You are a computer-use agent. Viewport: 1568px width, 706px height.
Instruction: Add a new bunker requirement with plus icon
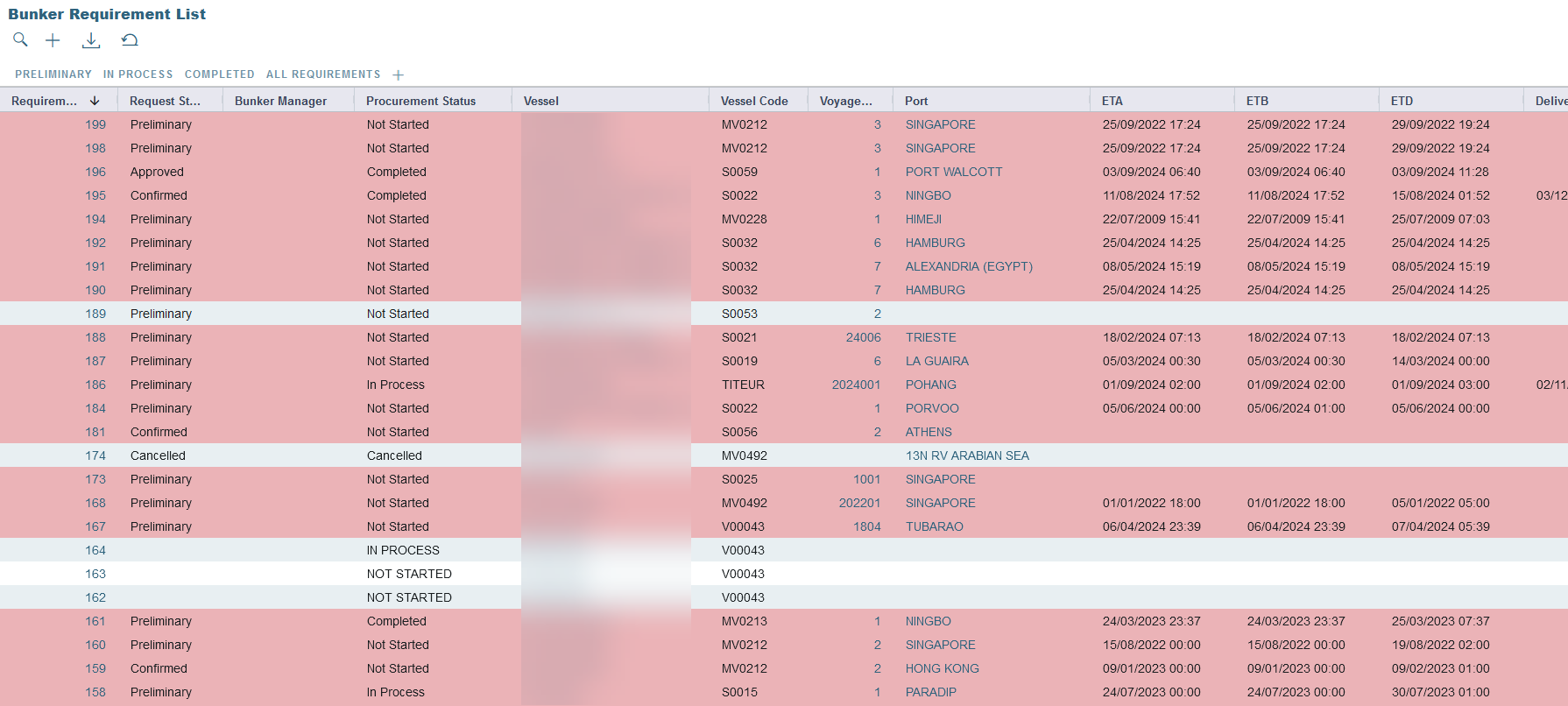(53, 40)
